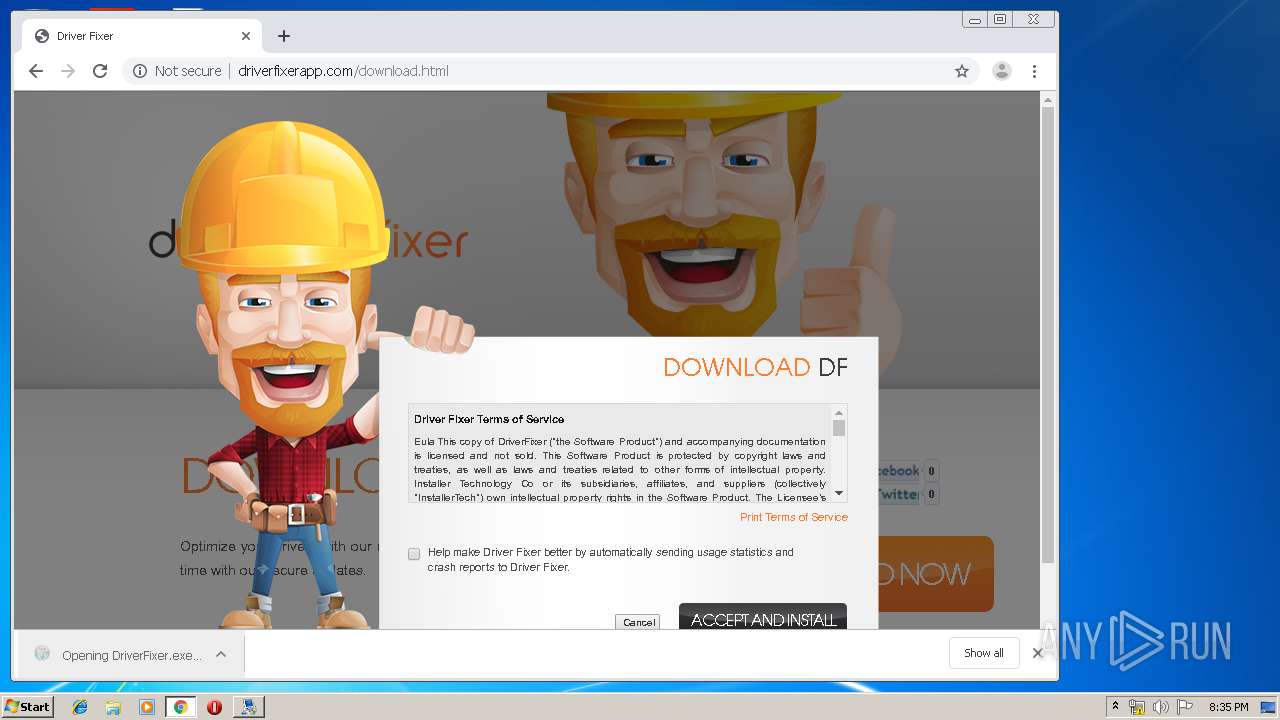
Task: Click the orange DOWNLOAD NOW button
Action: (935, 574)
